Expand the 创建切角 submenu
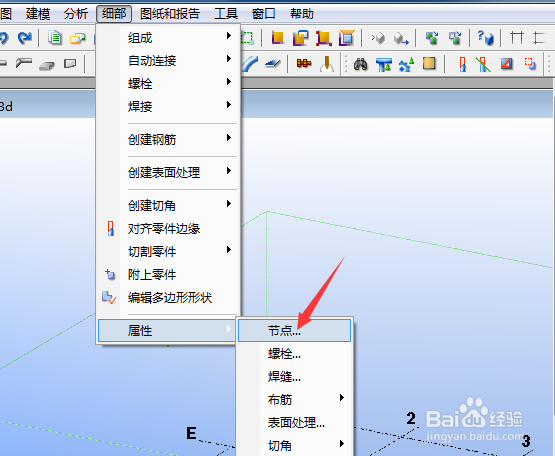The height and width of the screenshot is (456, 555). pyautogui.click(x=168, y=205)
